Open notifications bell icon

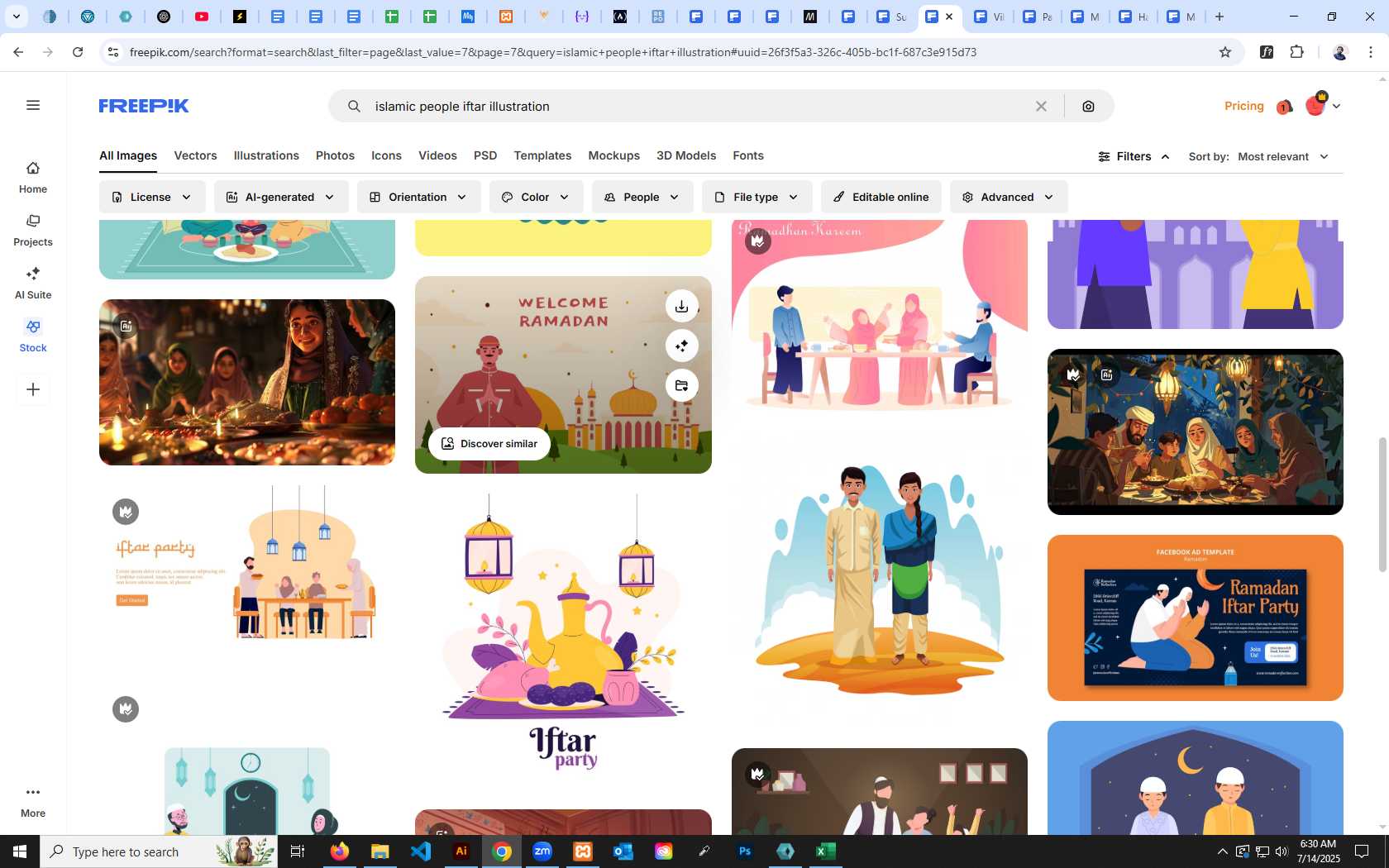tap(1284, 107)
